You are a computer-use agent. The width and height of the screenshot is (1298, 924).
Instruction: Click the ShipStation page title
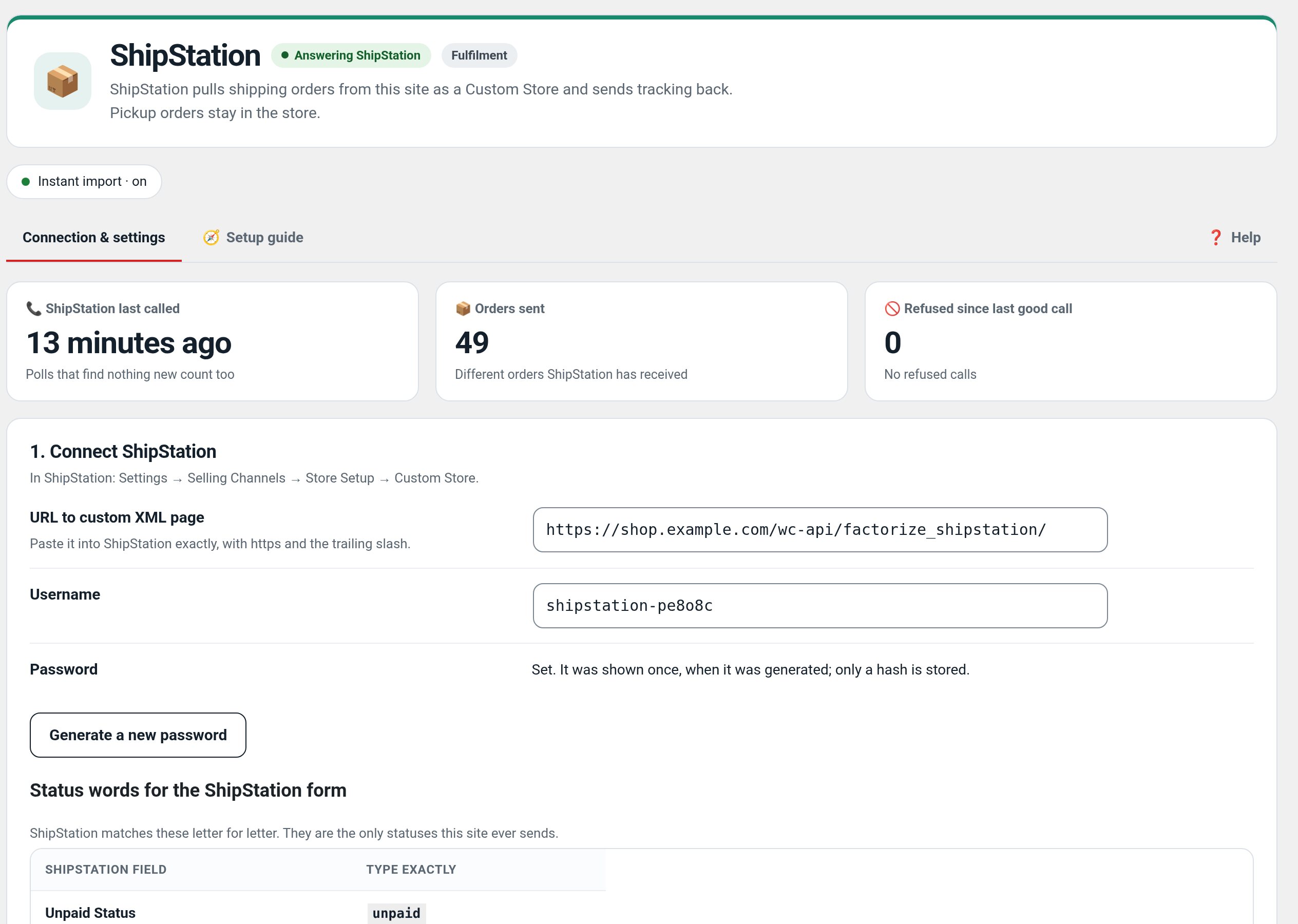coord(185,56)
